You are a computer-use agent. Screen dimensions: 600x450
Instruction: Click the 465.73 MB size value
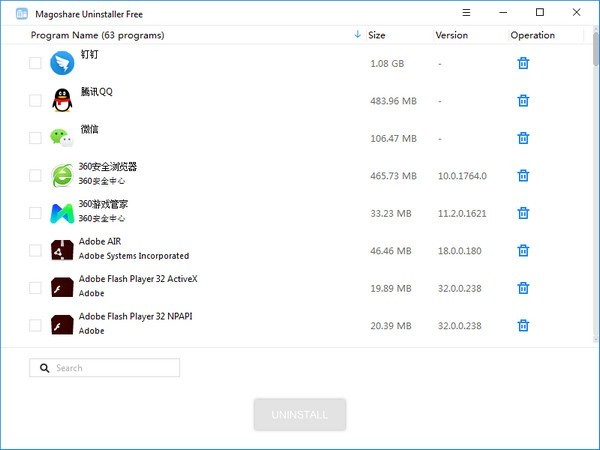pos(393,176)
